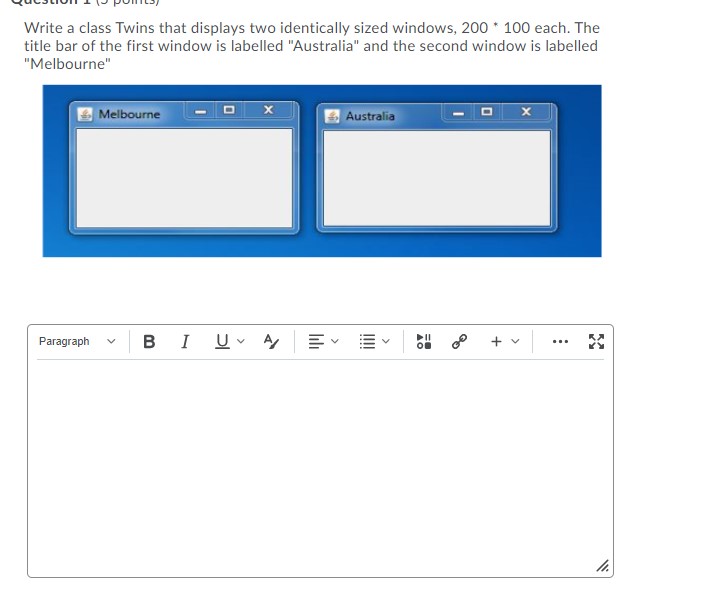Click the question text mentioning class Twins
Viewport: 703px width, 597px height.
tap(312, 46)
